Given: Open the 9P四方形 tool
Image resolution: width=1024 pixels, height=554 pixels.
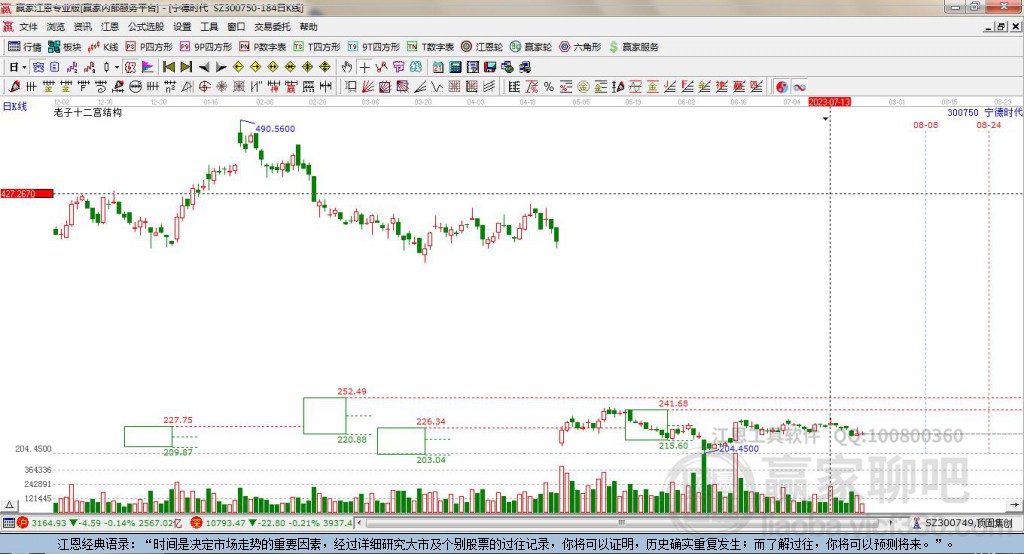Looking at the screenshot, I should pyautogui.click(x=206, y=46).
